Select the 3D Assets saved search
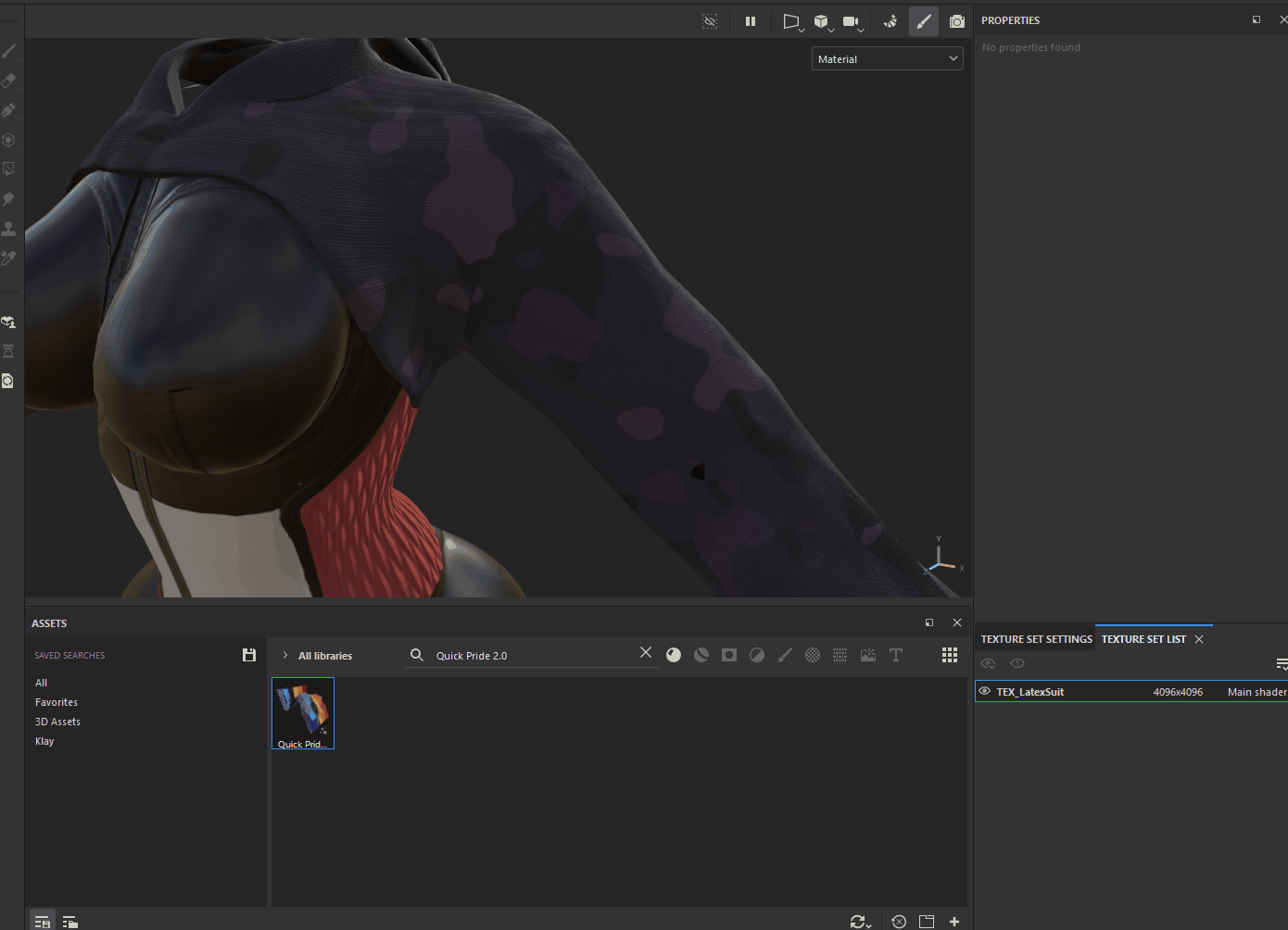This screenshot has width=1288, height=930. (57, 722)
